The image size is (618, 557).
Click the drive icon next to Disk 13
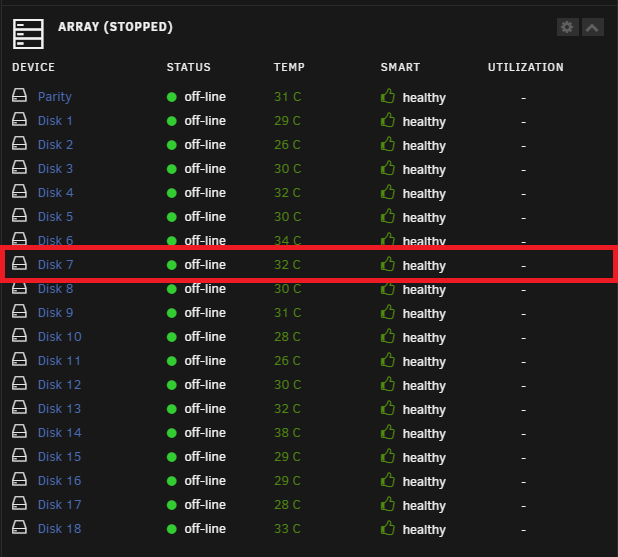click(19, 408)
